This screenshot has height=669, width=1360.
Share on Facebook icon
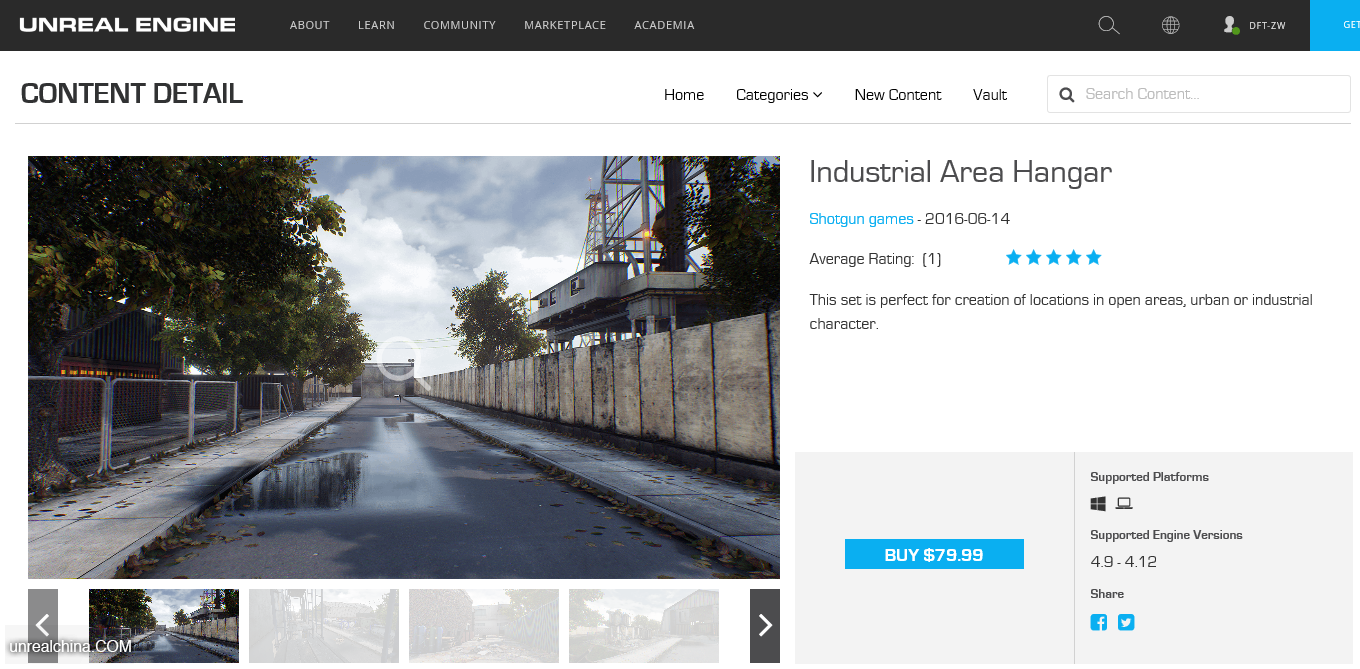click(x=1099, y=622)
